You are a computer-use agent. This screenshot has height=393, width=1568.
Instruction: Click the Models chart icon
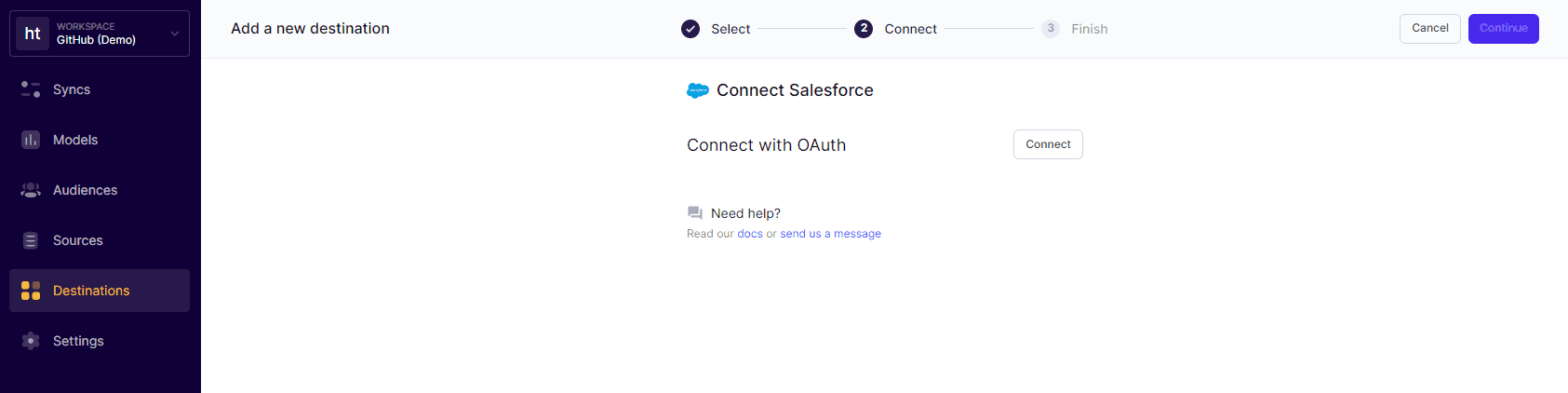pos(31,140)
